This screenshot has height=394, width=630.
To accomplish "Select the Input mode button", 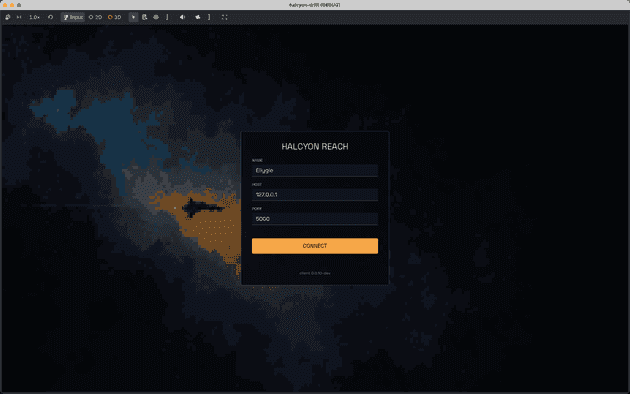I will [73, 17].
